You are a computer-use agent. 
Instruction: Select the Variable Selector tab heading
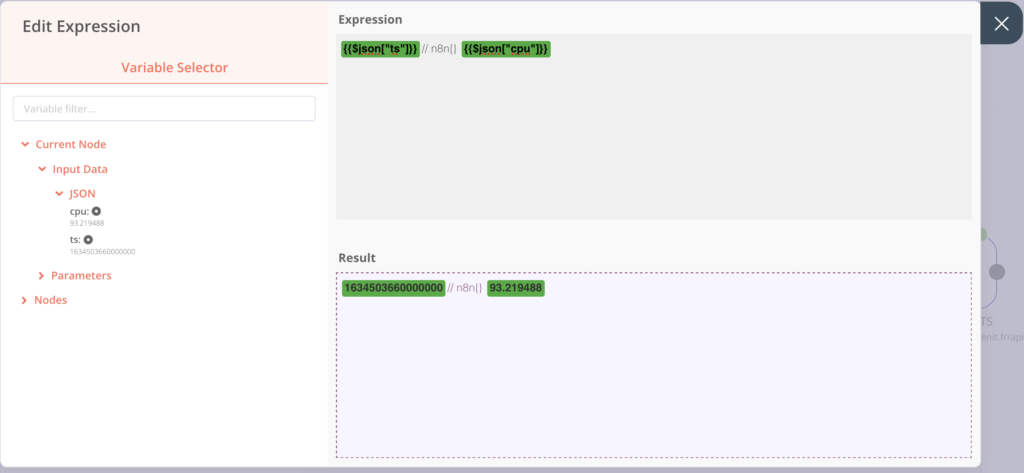[x=174, y=67]
